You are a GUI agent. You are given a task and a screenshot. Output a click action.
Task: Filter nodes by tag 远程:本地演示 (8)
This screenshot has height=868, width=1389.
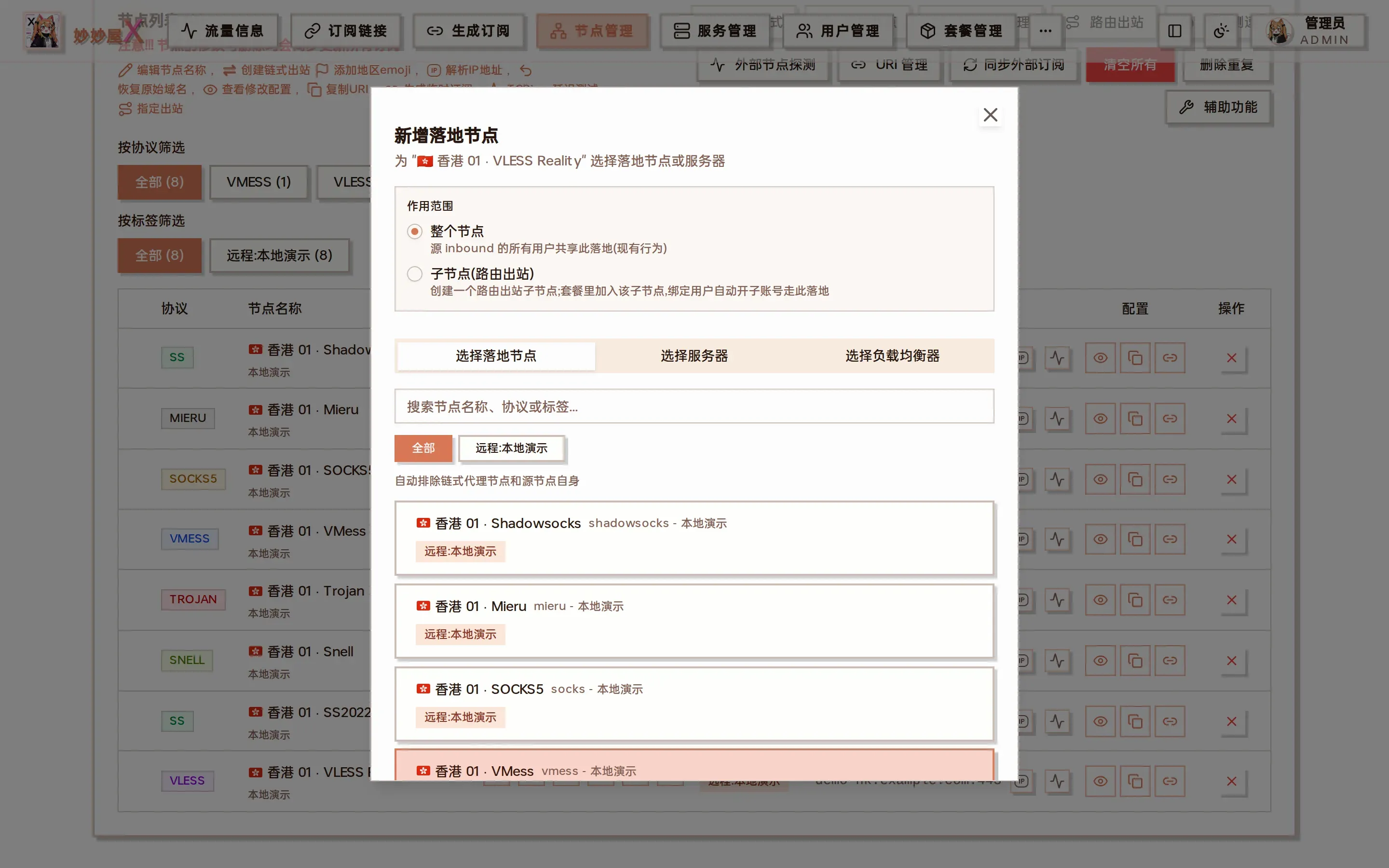pos(279,256)
